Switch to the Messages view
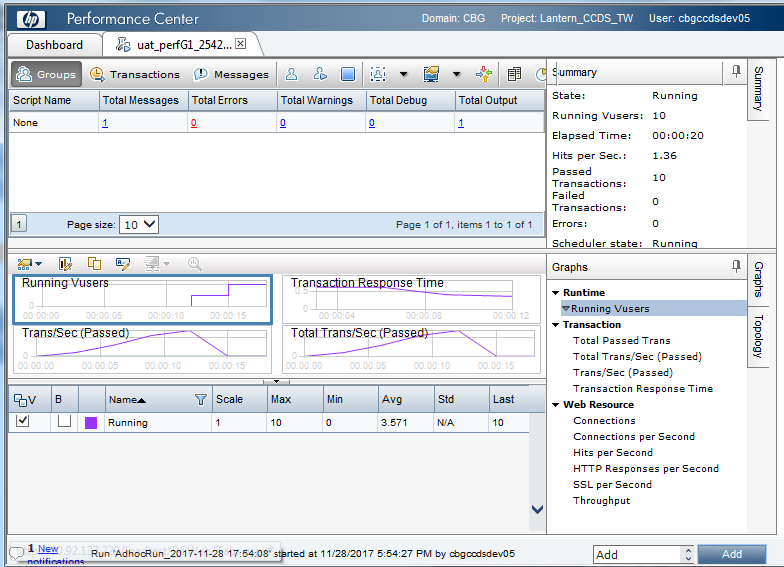784x567 pixels. (232, 74)
